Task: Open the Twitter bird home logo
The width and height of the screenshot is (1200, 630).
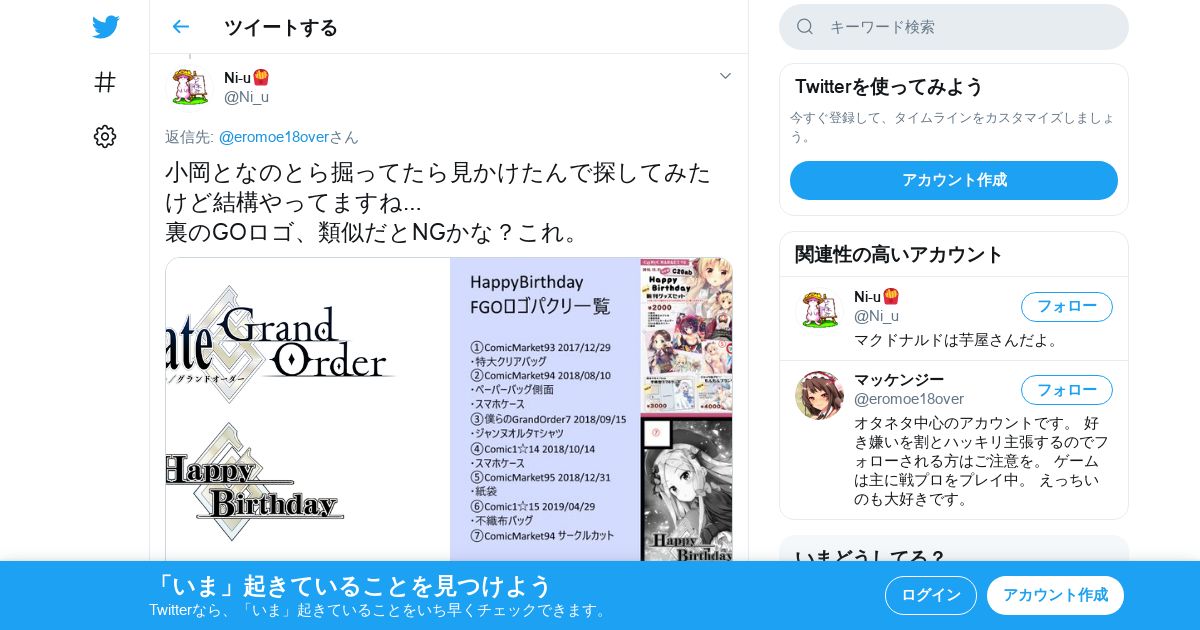Action: [x=105, y=27]
